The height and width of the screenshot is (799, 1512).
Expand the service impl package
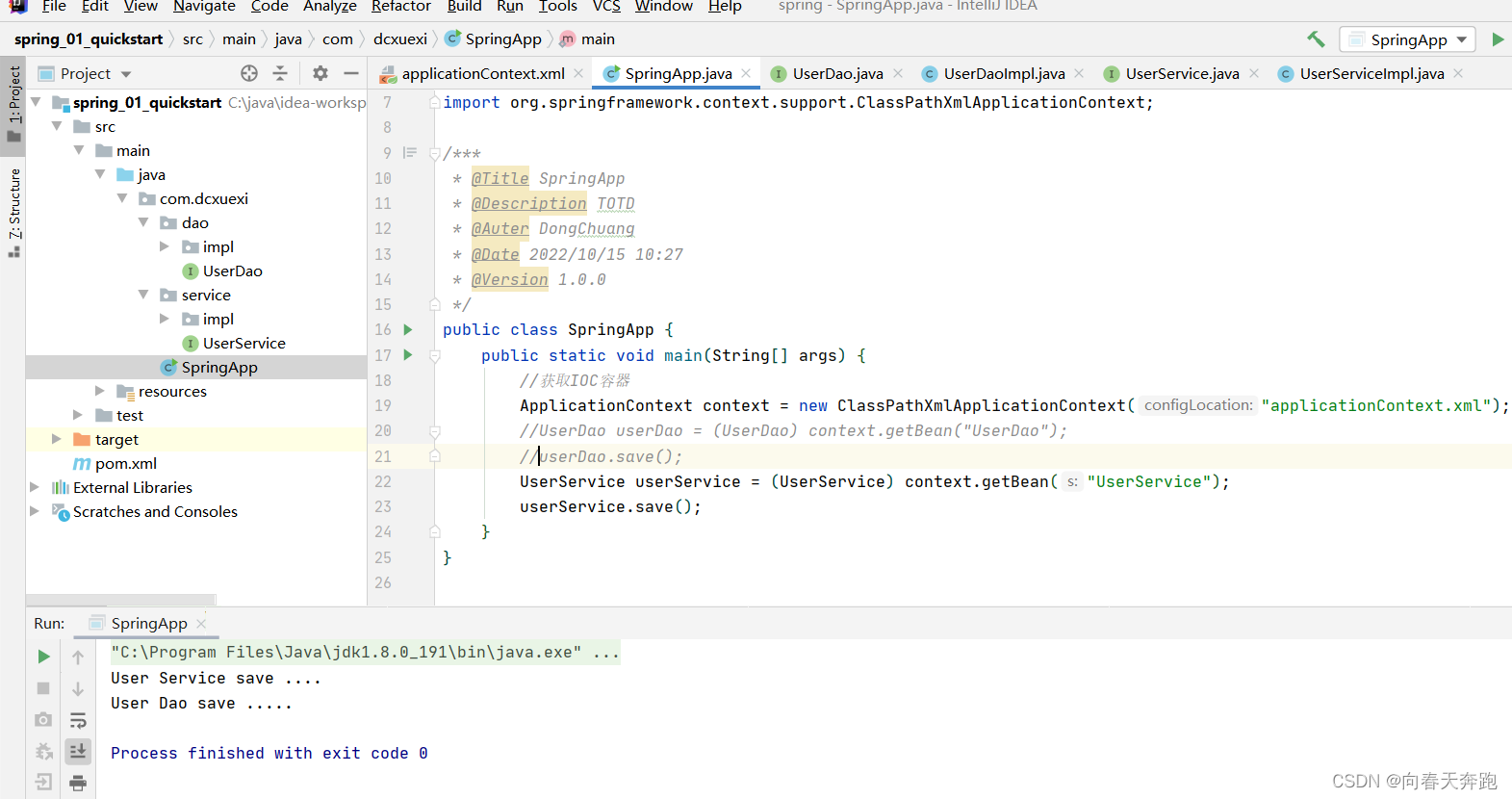[x=165, y=319]
